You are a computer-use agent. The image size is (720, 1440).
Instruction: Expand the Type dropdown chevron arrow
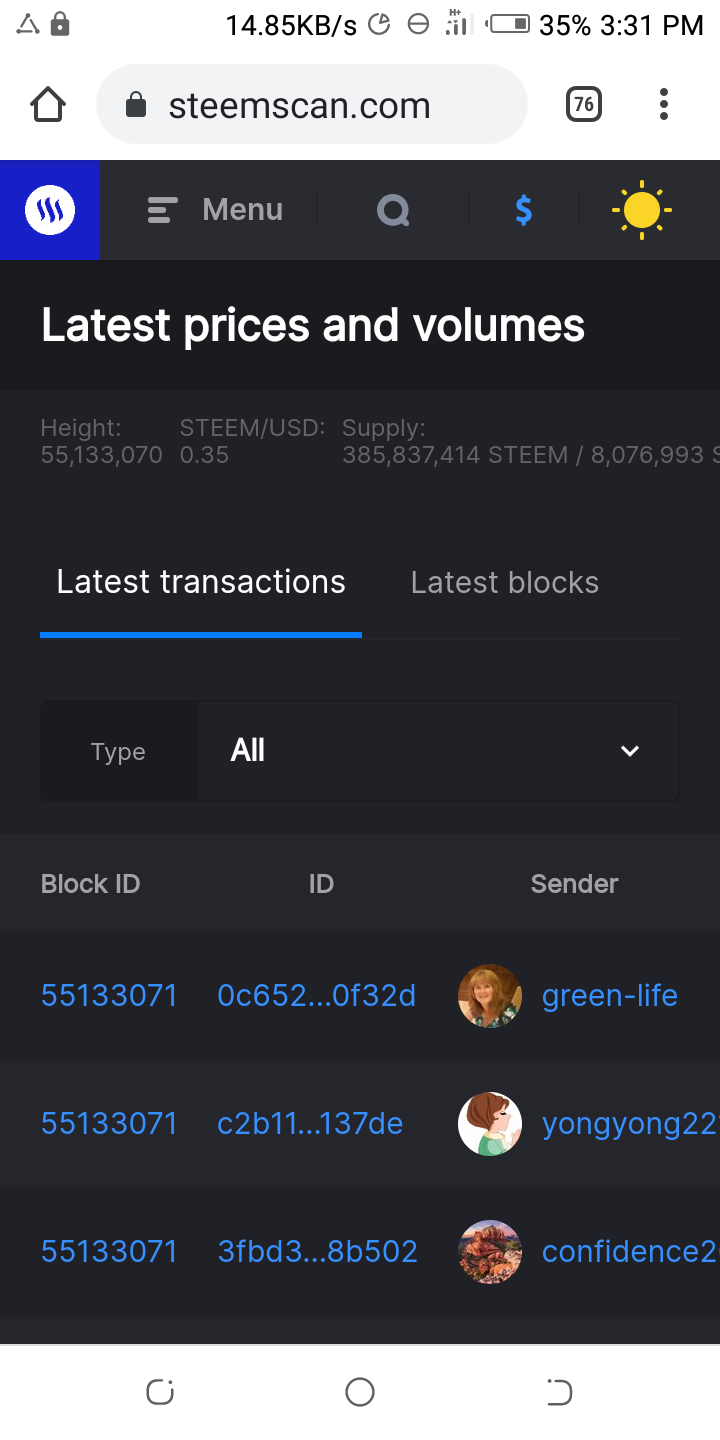pos(629,751)
